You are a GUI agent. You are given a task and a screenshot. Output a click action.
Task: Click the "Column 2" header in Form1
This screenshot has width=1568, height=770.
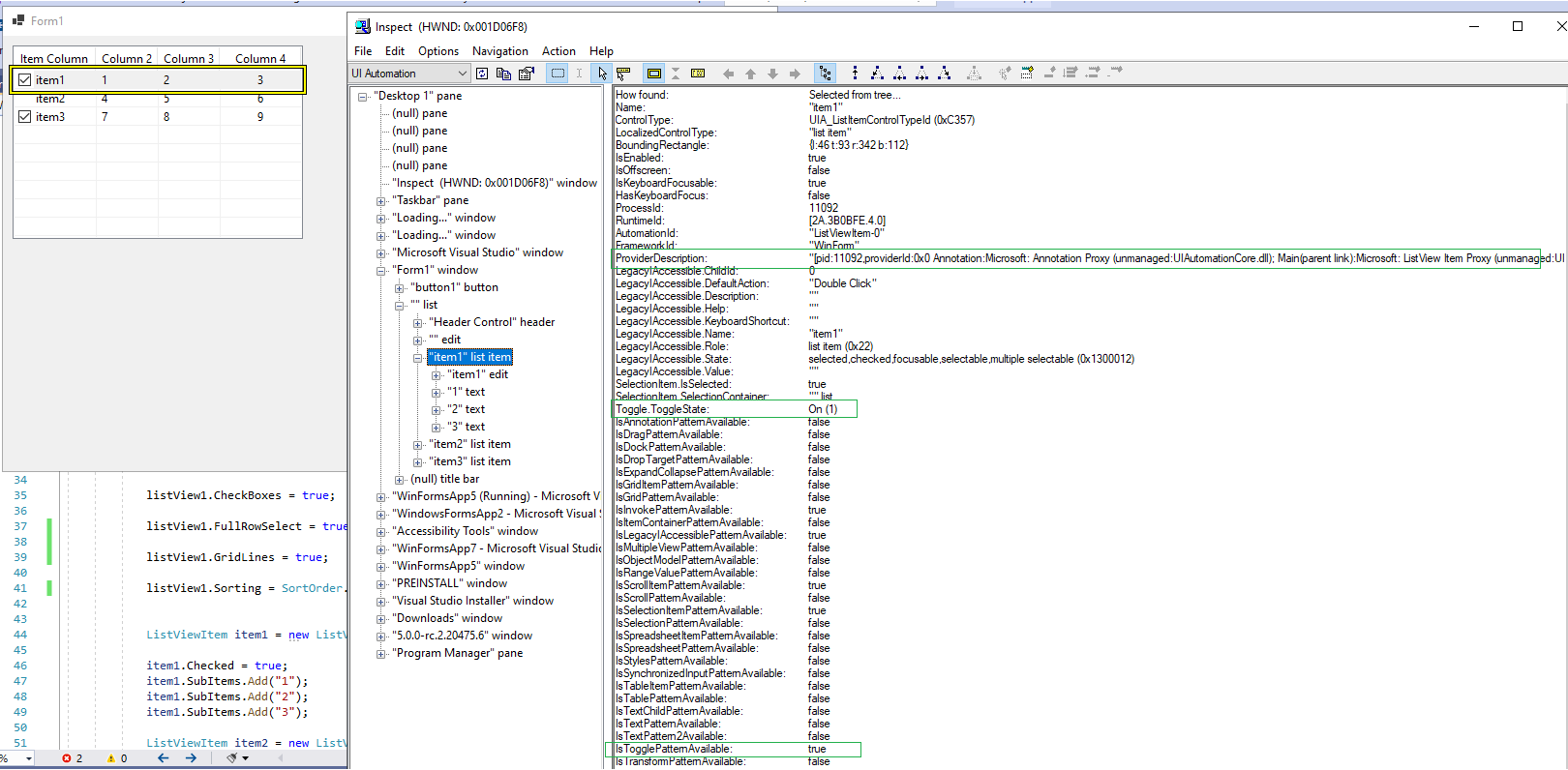tap(127, 58)
